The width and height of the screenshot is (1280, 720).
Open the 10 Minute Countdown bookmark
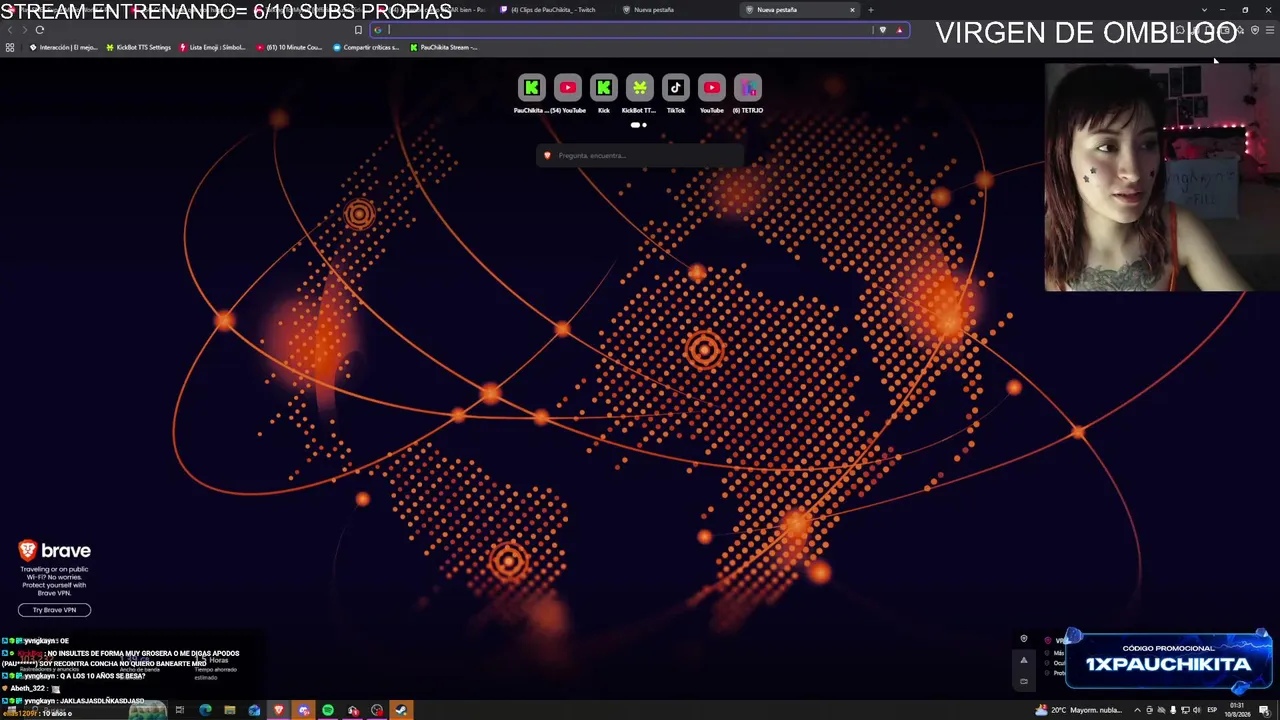tap(289, 47)
